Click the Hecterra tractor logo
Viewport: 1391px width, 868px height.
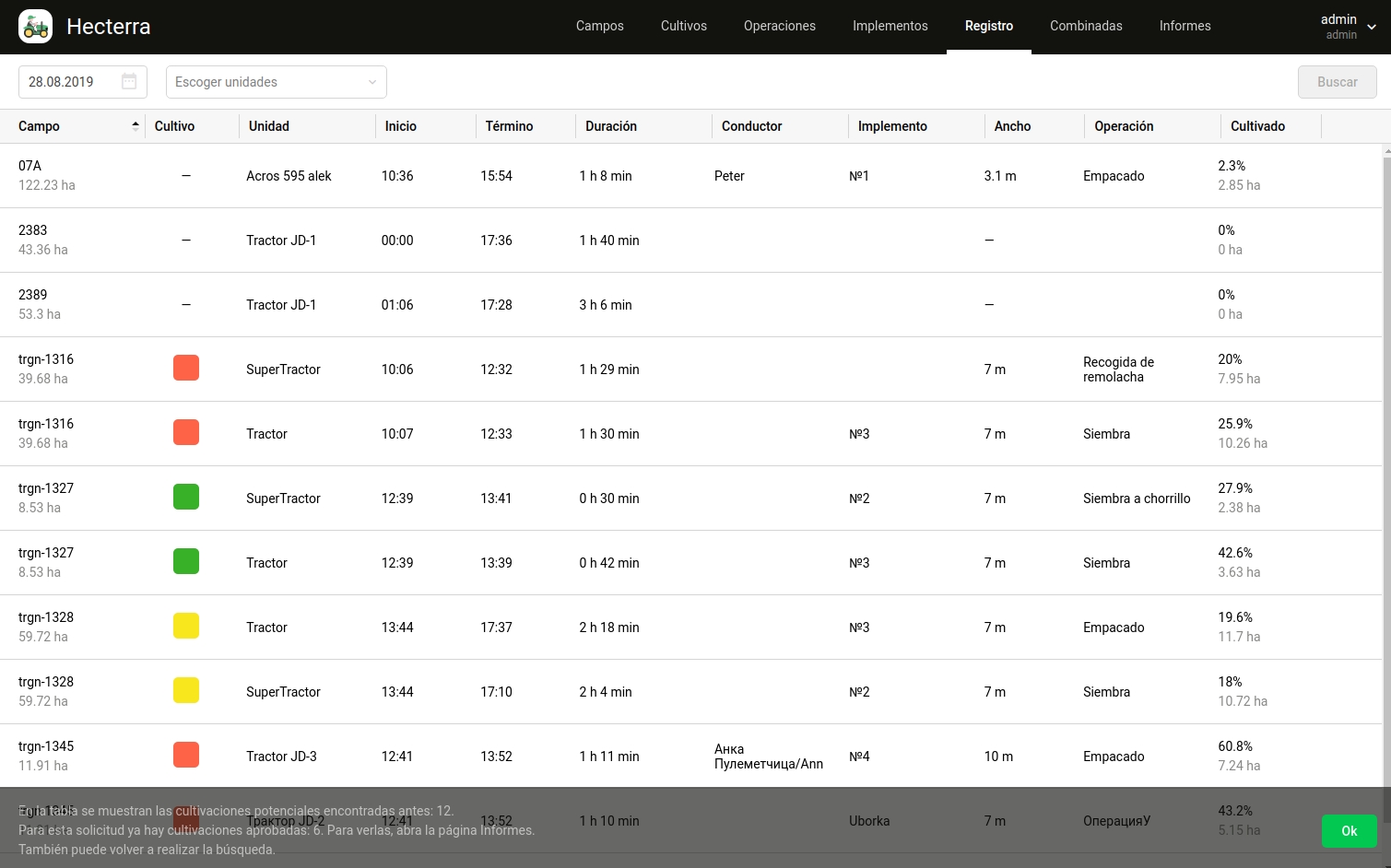tap(35, 26)
